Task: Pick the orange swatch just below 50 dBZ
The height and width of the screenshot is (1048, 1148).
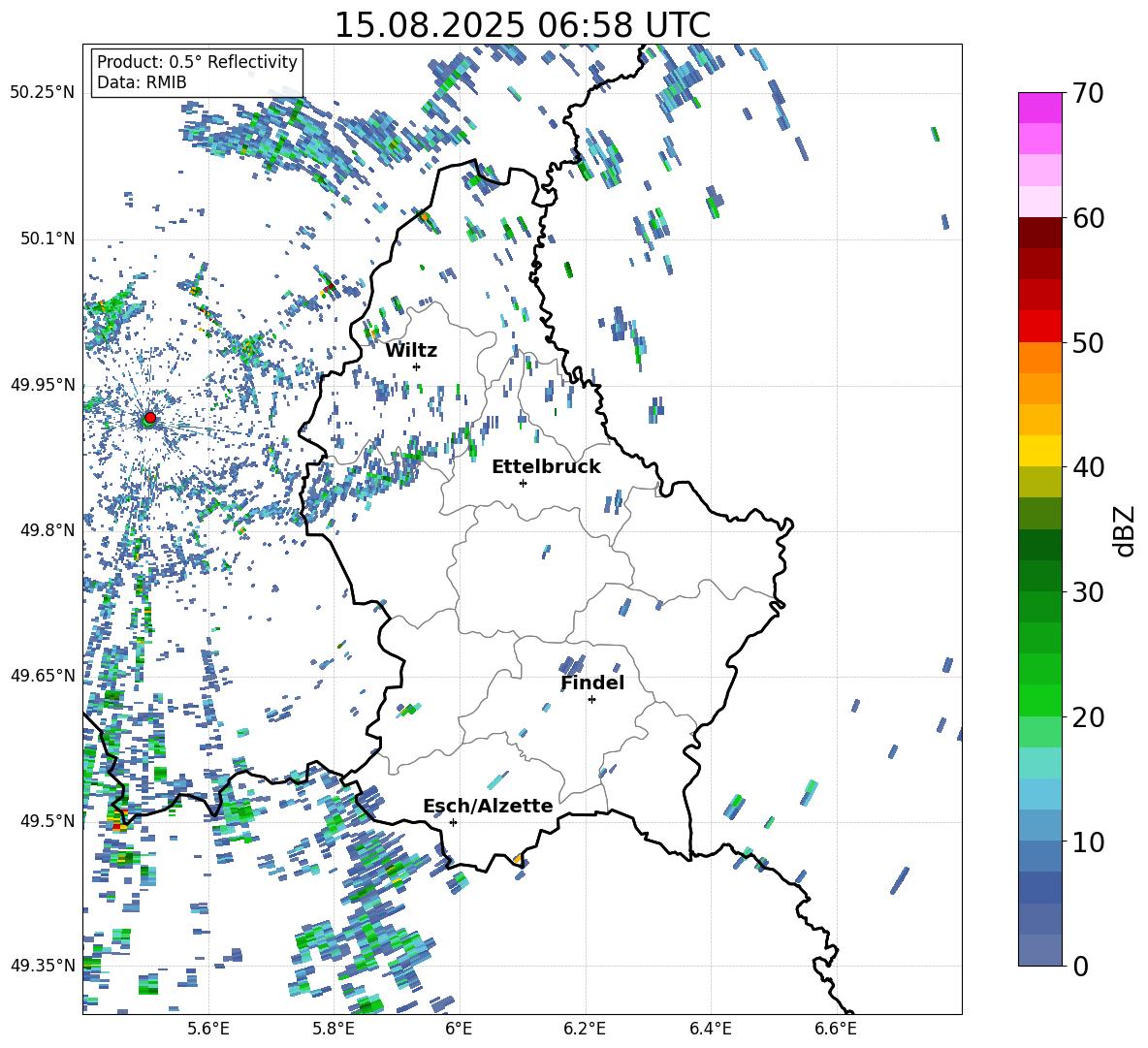Action: 1040,357
